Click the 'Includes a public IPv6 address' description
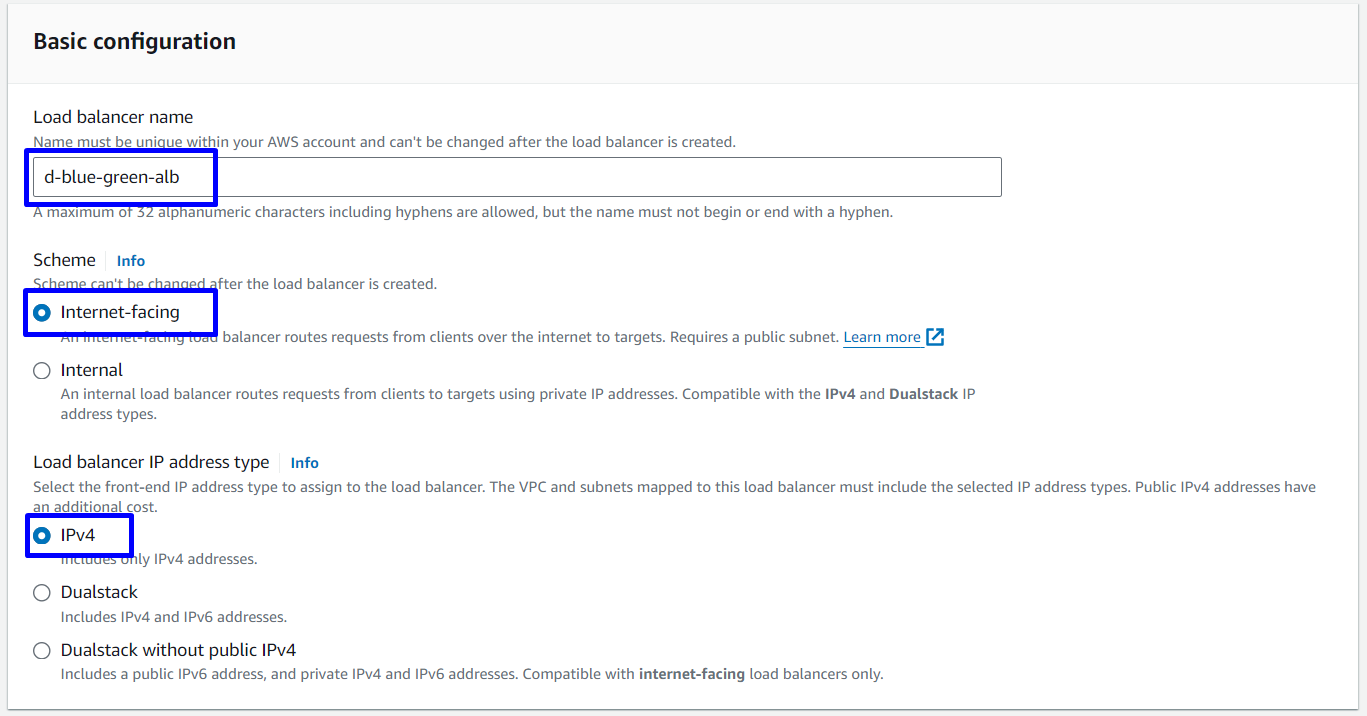This screenshot has width=1367, height=716. click(472, 674)
